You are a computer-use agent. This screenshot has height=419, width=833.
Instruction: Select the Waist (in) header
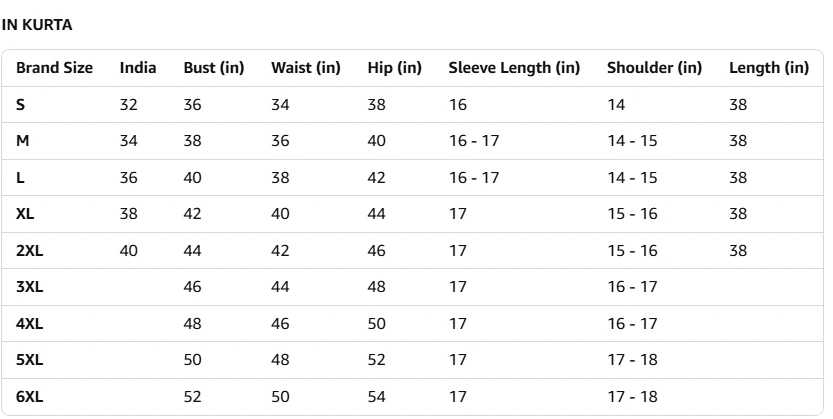pyautogui.click(x=305, y=68)
